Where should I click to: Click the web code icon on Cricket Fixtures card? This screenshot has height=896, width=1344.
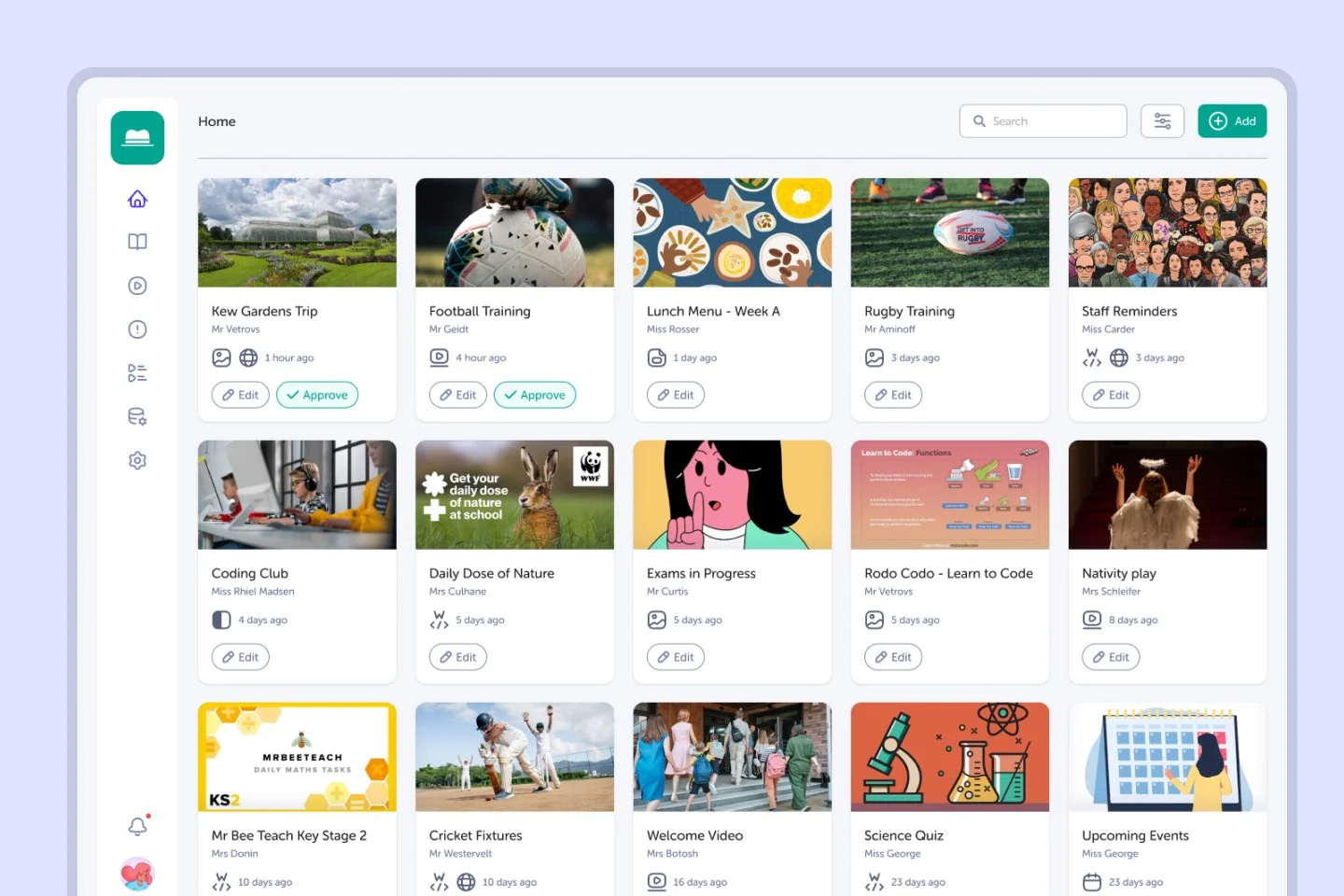click(439, 882)
